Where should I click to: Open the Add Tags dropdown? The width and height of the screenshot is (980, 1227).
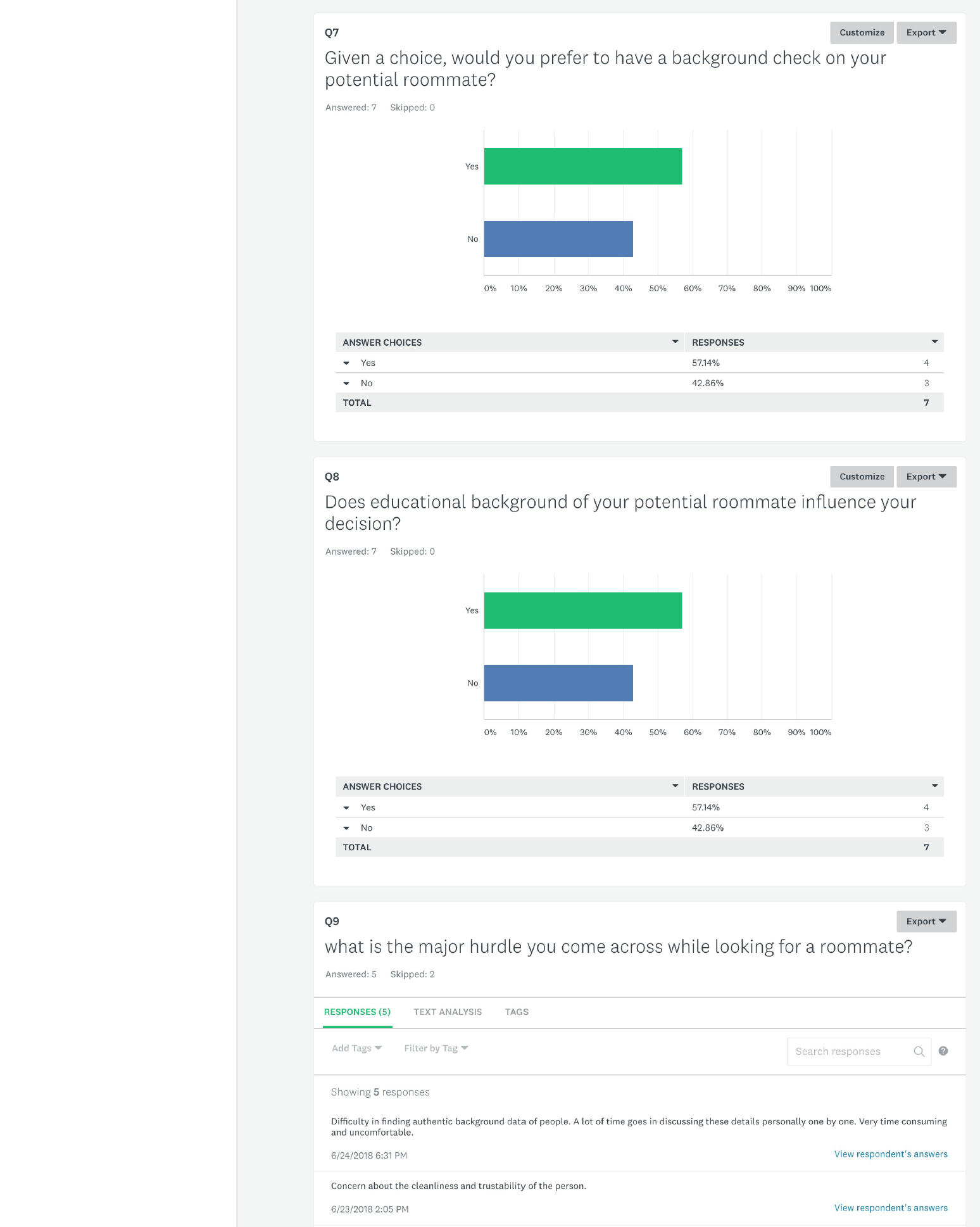[x=357, y=1048]
